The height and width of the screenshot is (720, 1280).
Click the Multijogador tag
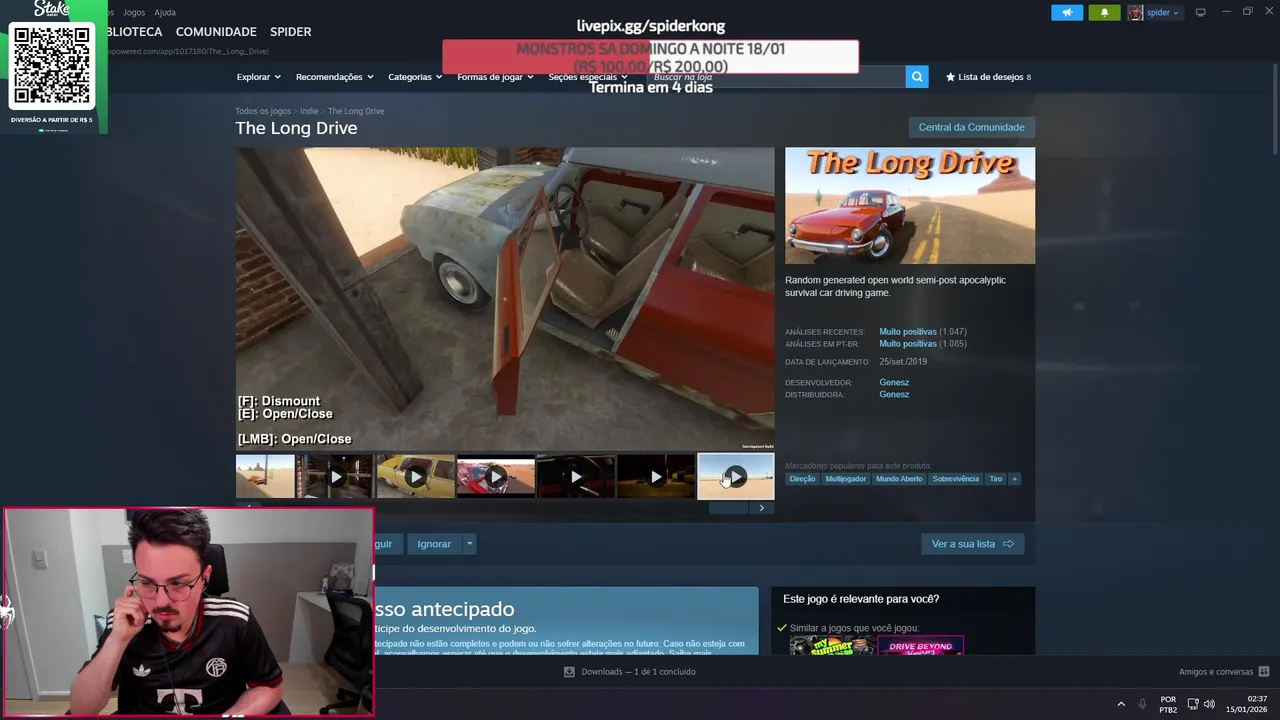pyautogui.click(x=845, y=479)
